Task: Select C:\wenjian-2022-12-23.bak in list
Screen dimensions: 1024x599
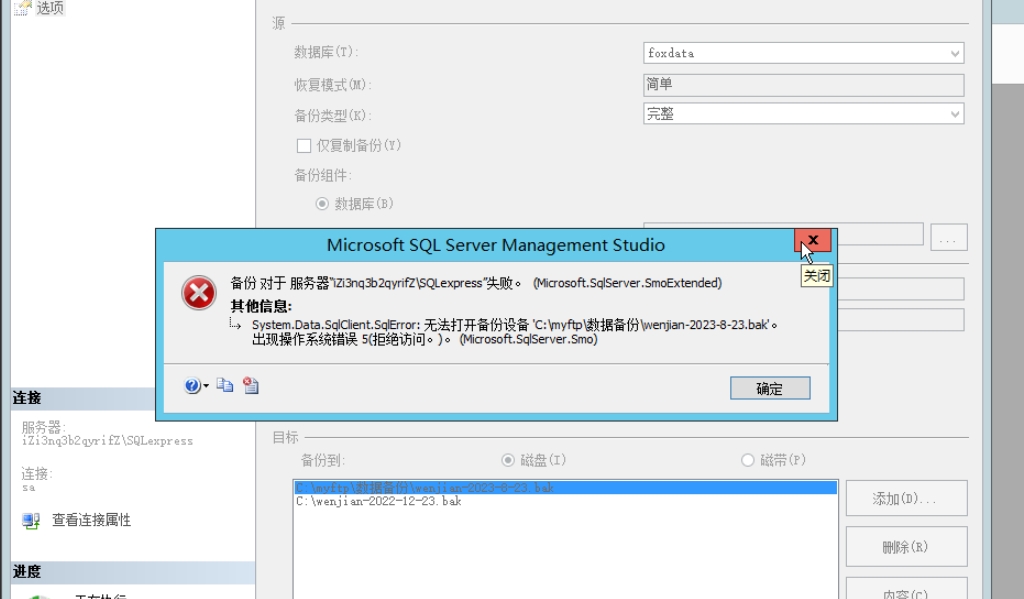Action: (x=566, y=501)
